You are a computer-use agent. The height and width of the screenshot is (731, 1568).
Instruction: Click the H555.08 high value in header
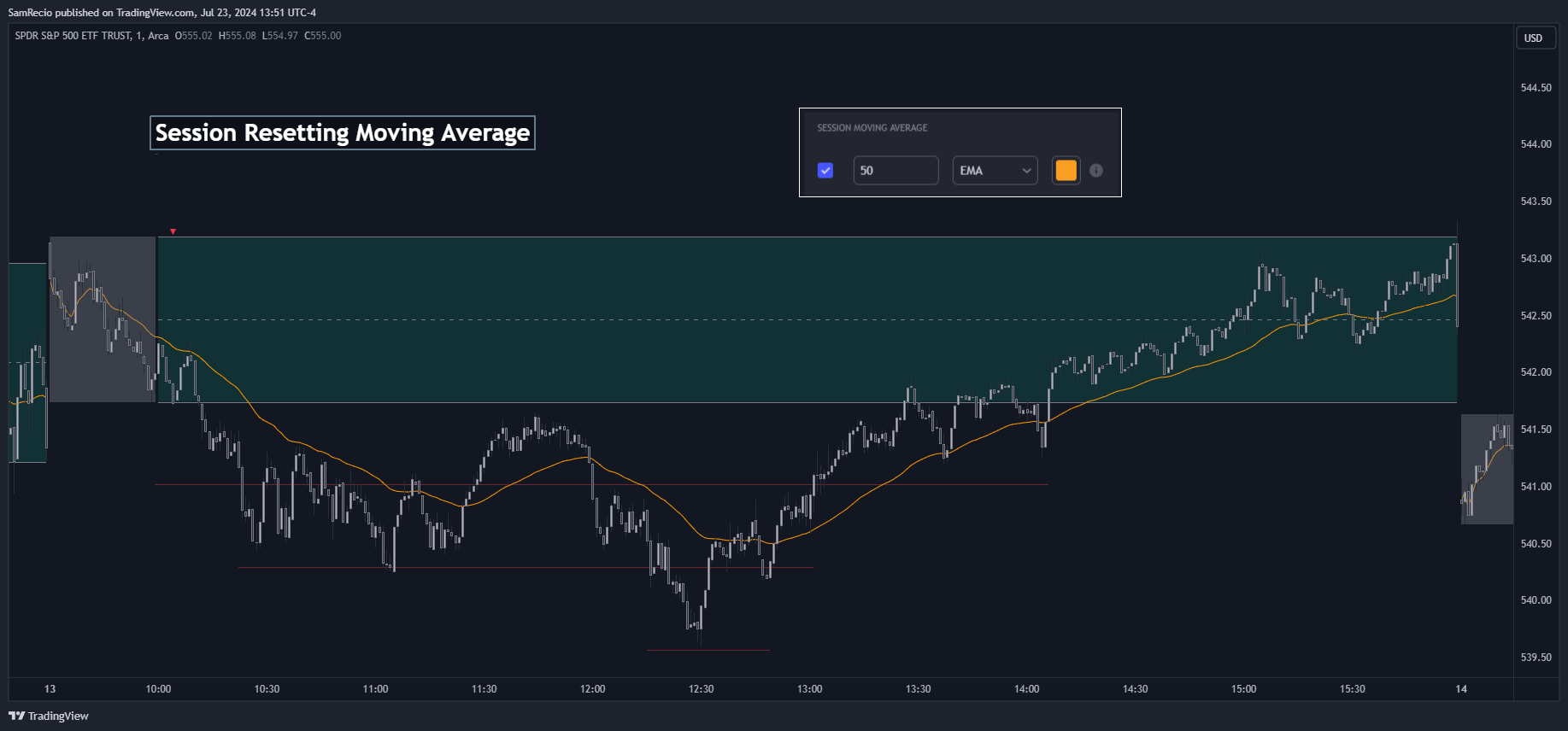click(x=238, y=36)
